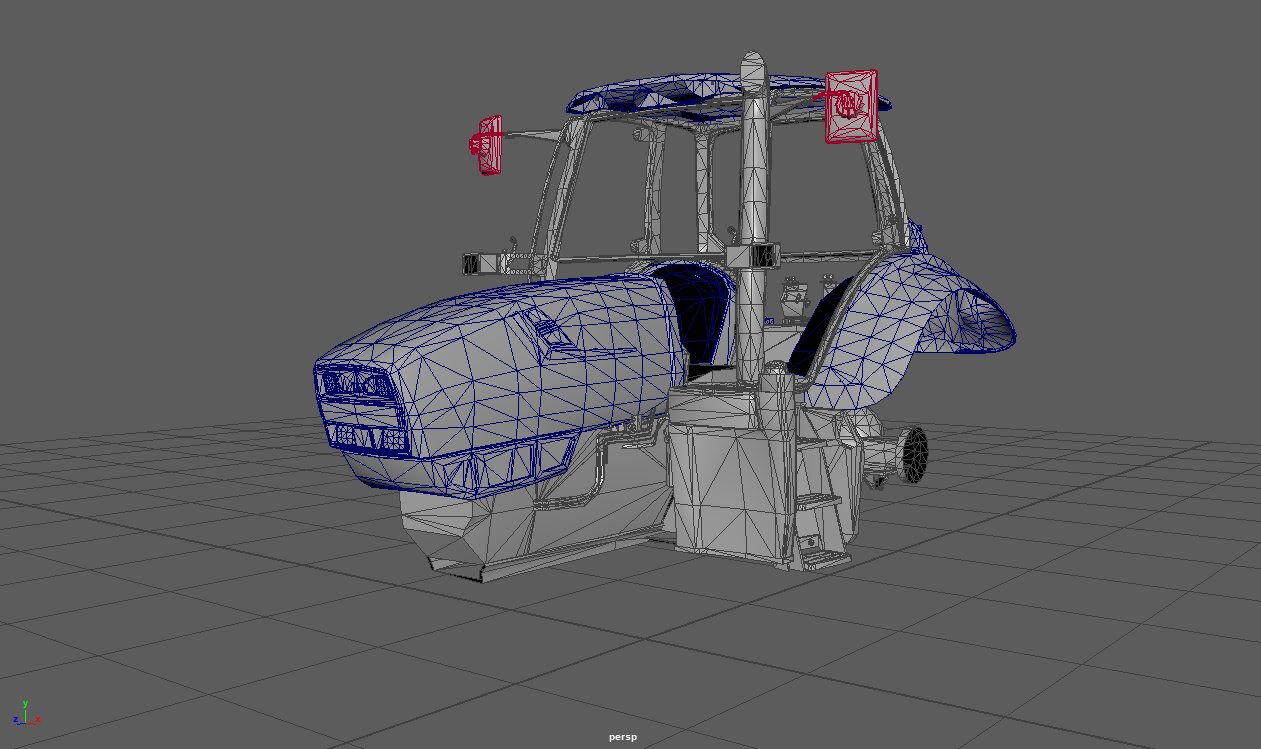Select the lower front grille vents
Image resolution: width=1261 pixels, height=749 pixels.
pos(367,437)
